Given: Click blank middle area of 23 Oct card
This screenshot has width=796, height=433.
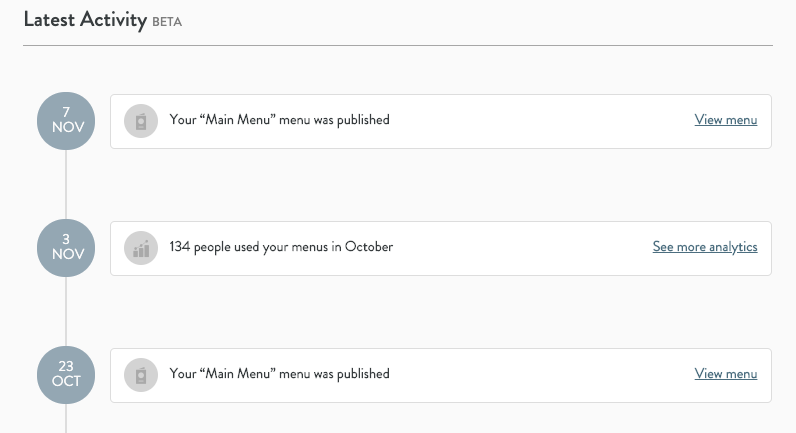Looking at the screenshot, I should coord(540,375).
